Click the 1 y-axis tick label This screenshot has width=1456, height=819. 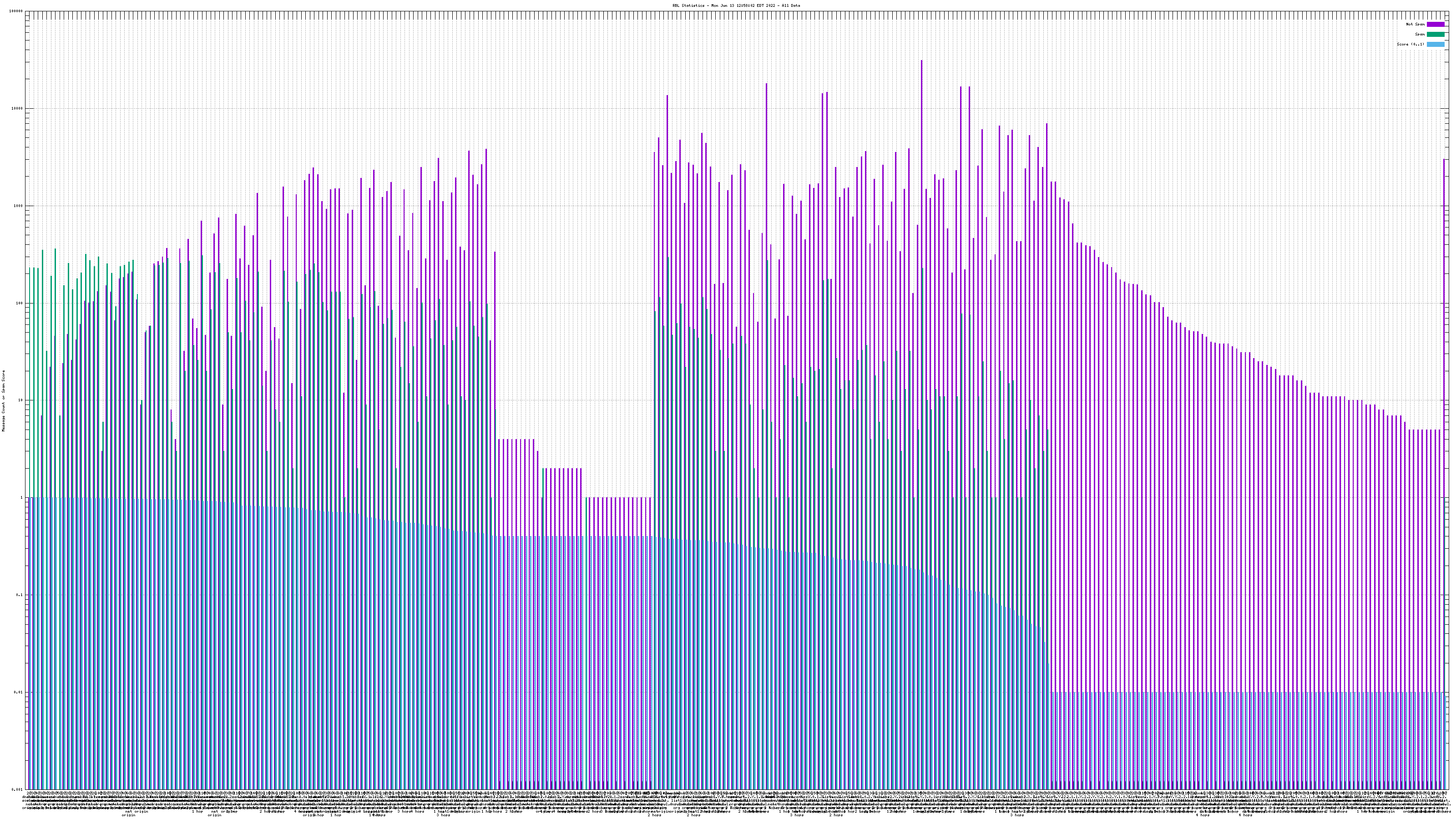click(22, 497)
